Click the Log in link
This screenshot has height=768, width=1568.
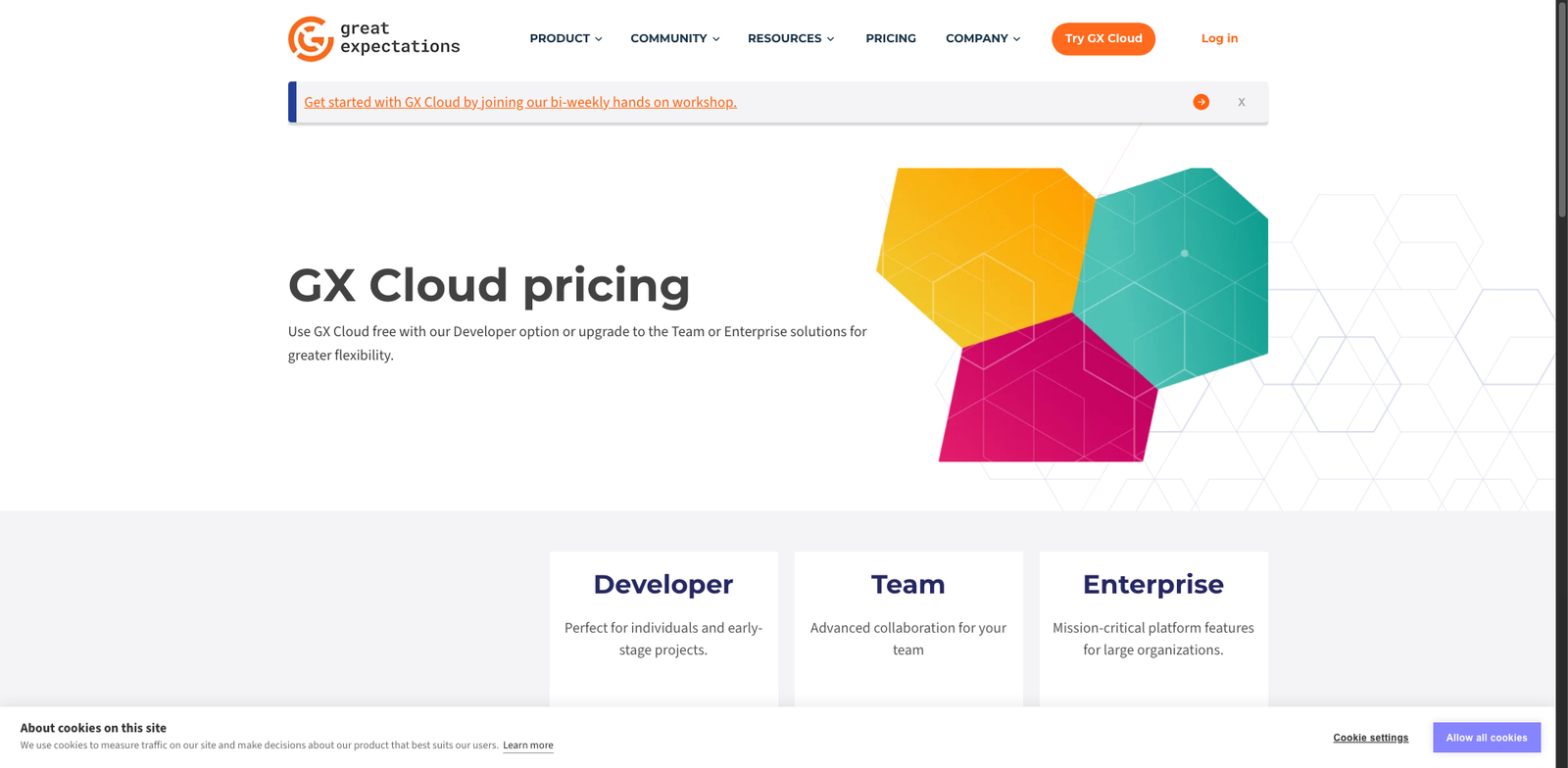tap(1219, 38)
